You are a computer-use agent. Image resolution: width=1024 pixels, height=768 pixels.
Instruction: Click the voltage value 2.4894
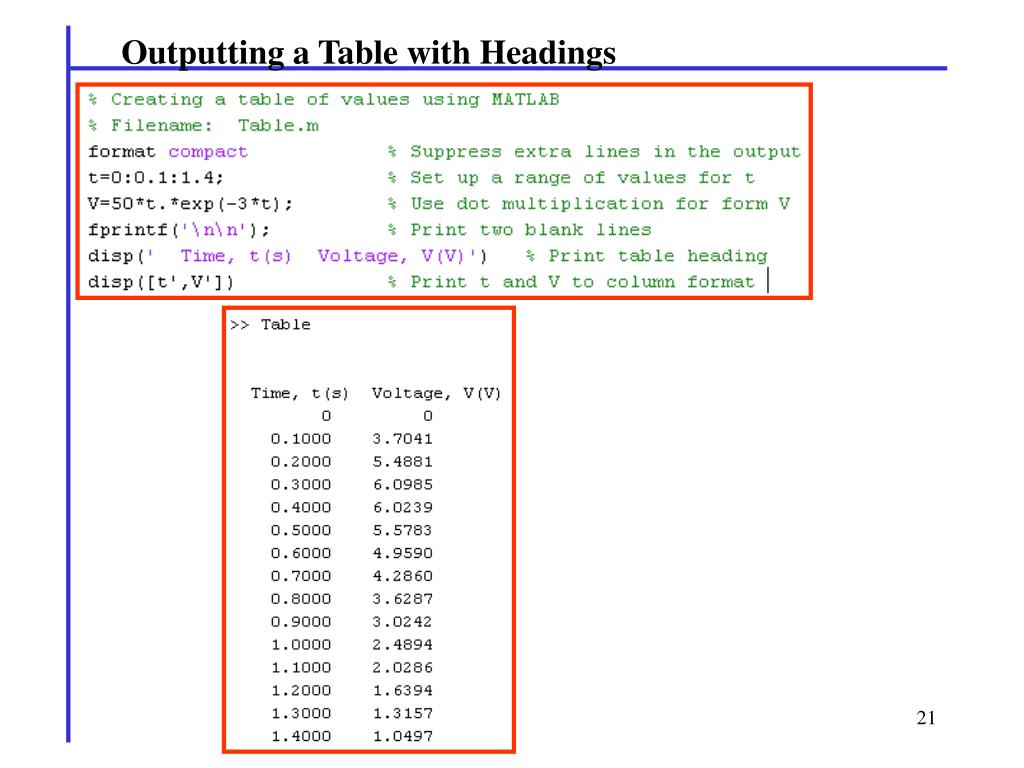pos(402,645)
